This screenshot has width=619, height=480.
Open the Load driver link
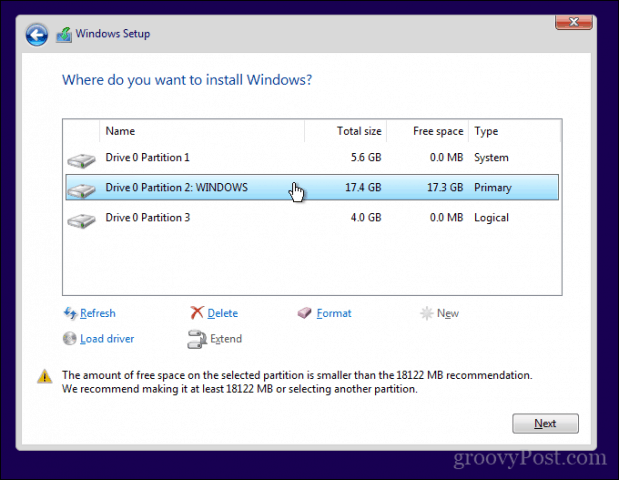(107, 339)
